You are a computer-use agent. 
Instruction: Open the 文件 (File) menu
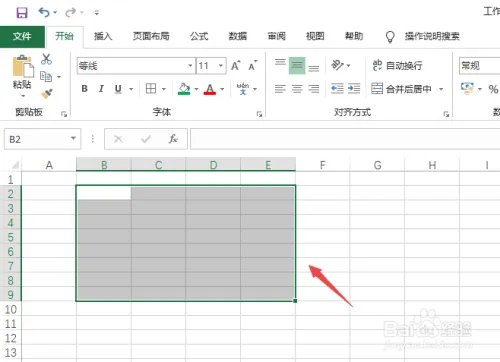(x=22, y=36)
